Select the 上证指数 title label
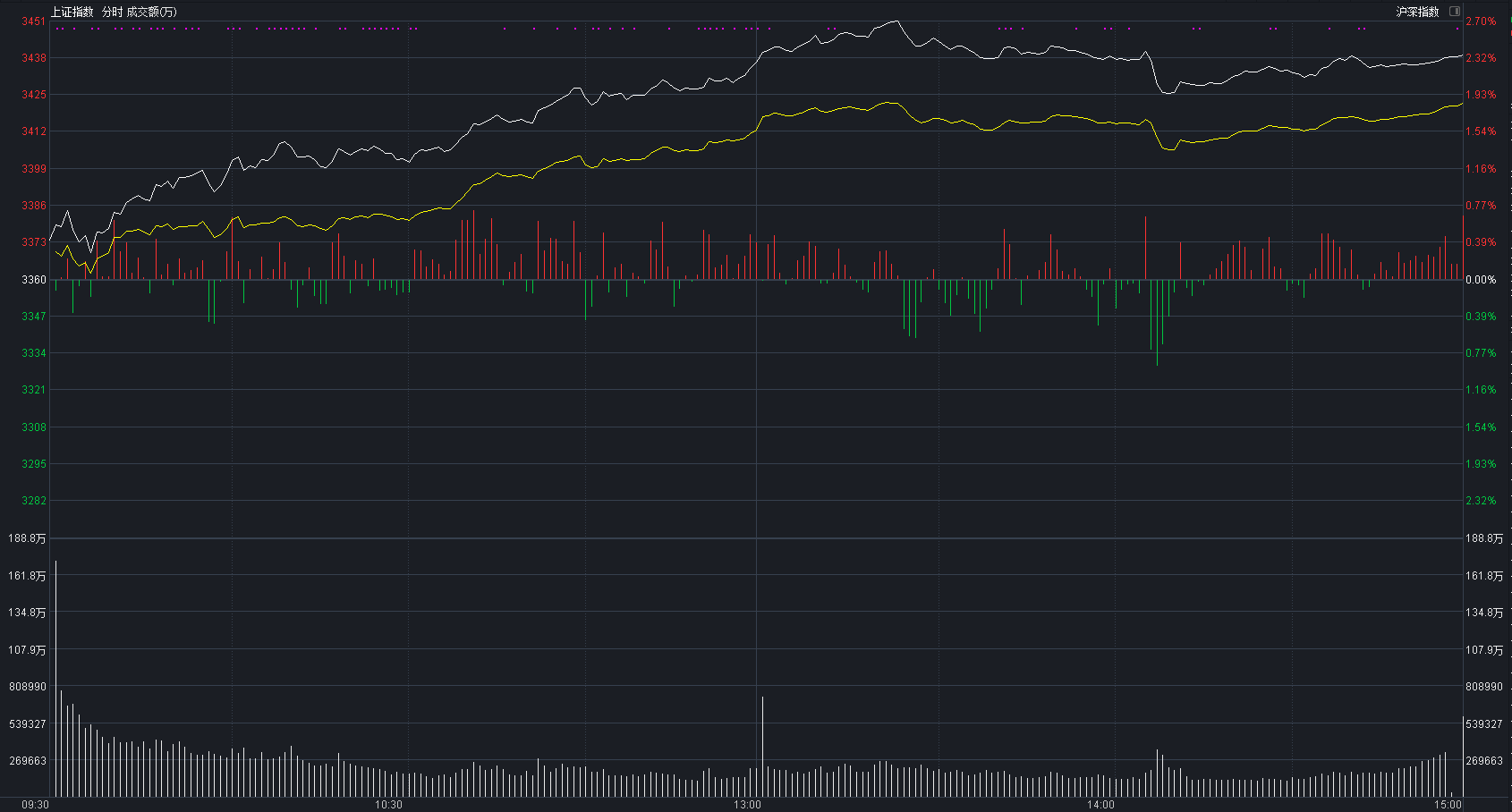This screenshot has height=812, width=1512. 72,12
